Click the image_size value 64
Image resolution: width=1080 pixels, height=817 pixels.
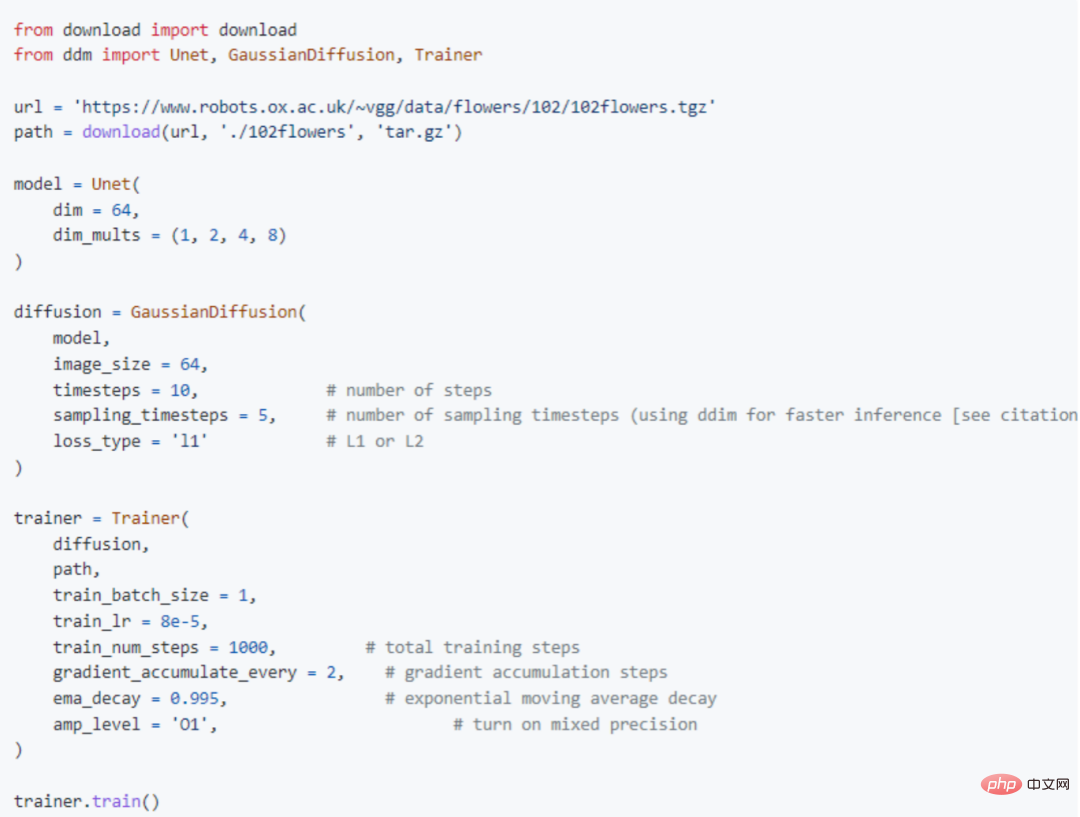coord(189,364)
